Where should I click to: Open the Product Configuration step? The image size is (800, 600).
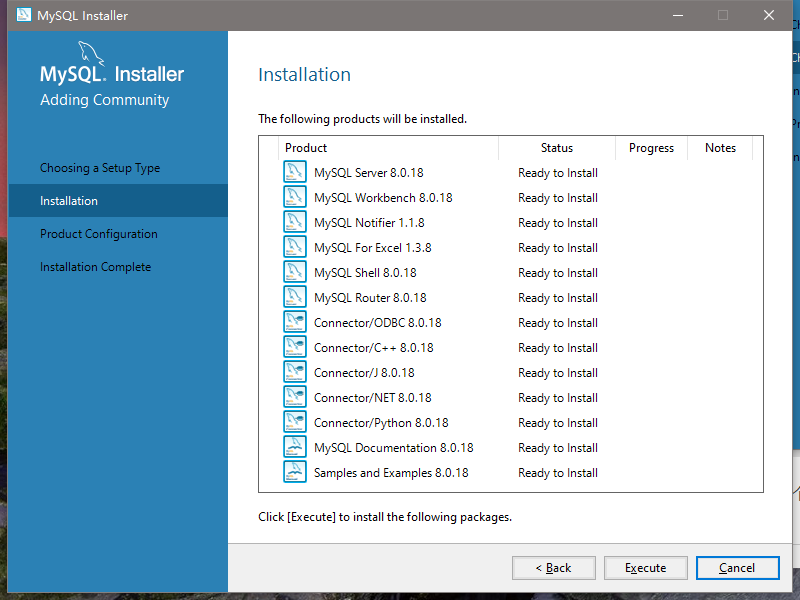99,234
